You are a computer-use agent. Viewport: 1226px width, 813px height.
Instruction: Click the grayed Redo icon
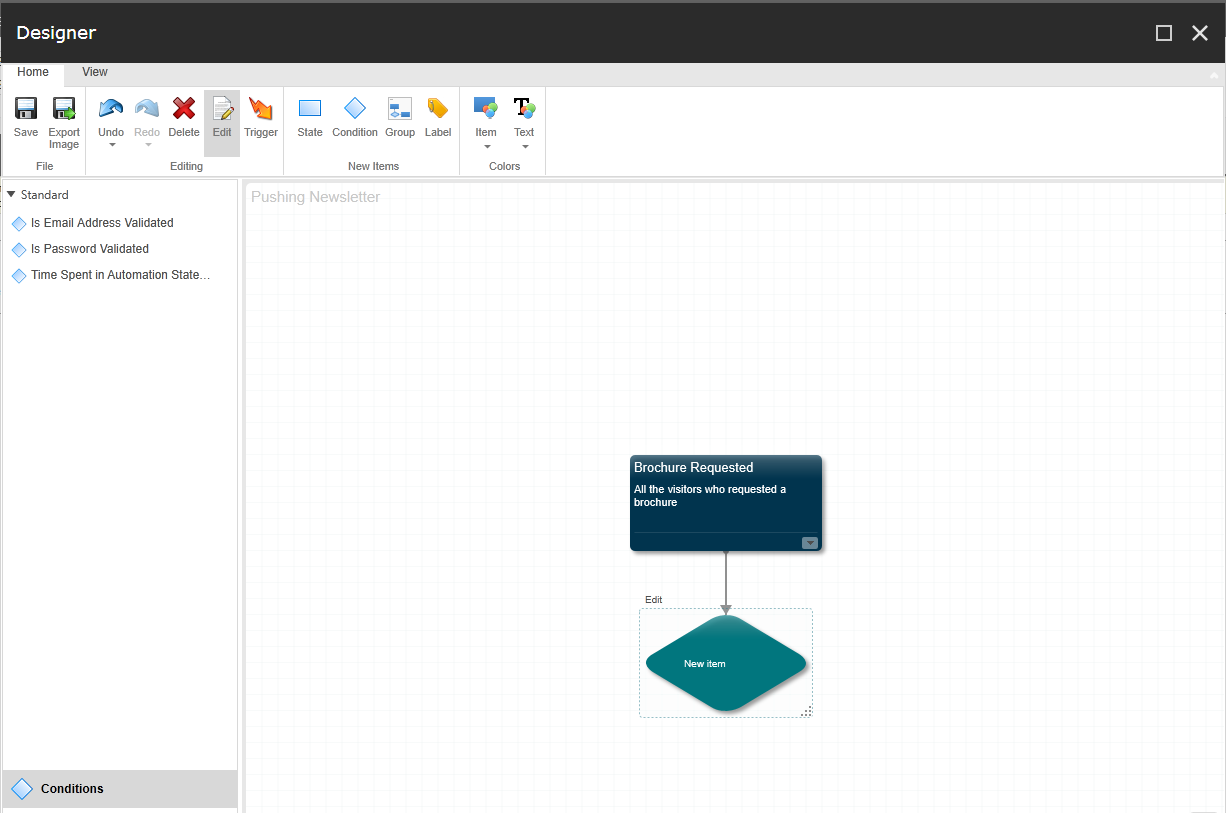pyautogui.click(x=147, y=108)
